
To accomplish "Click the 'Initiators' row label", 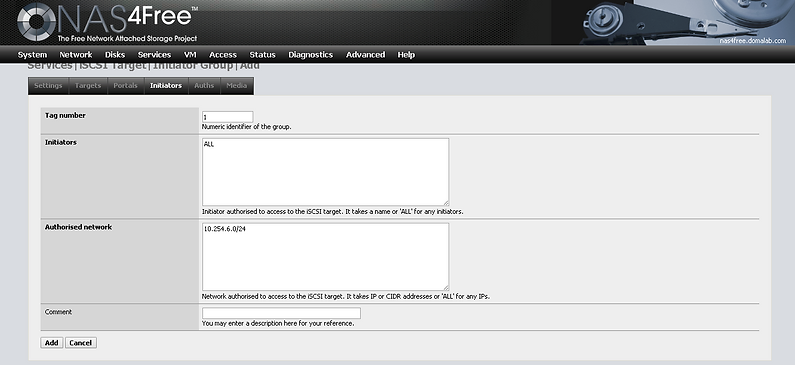I will pyautogui.click(x=60, y=142).
